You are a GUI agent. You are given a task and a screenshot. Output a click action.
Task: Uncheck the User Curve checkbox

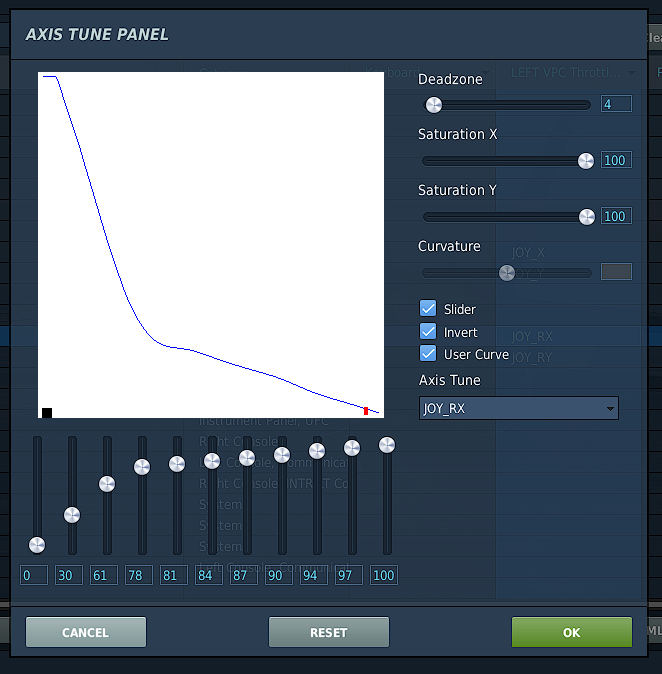[428, 353]
